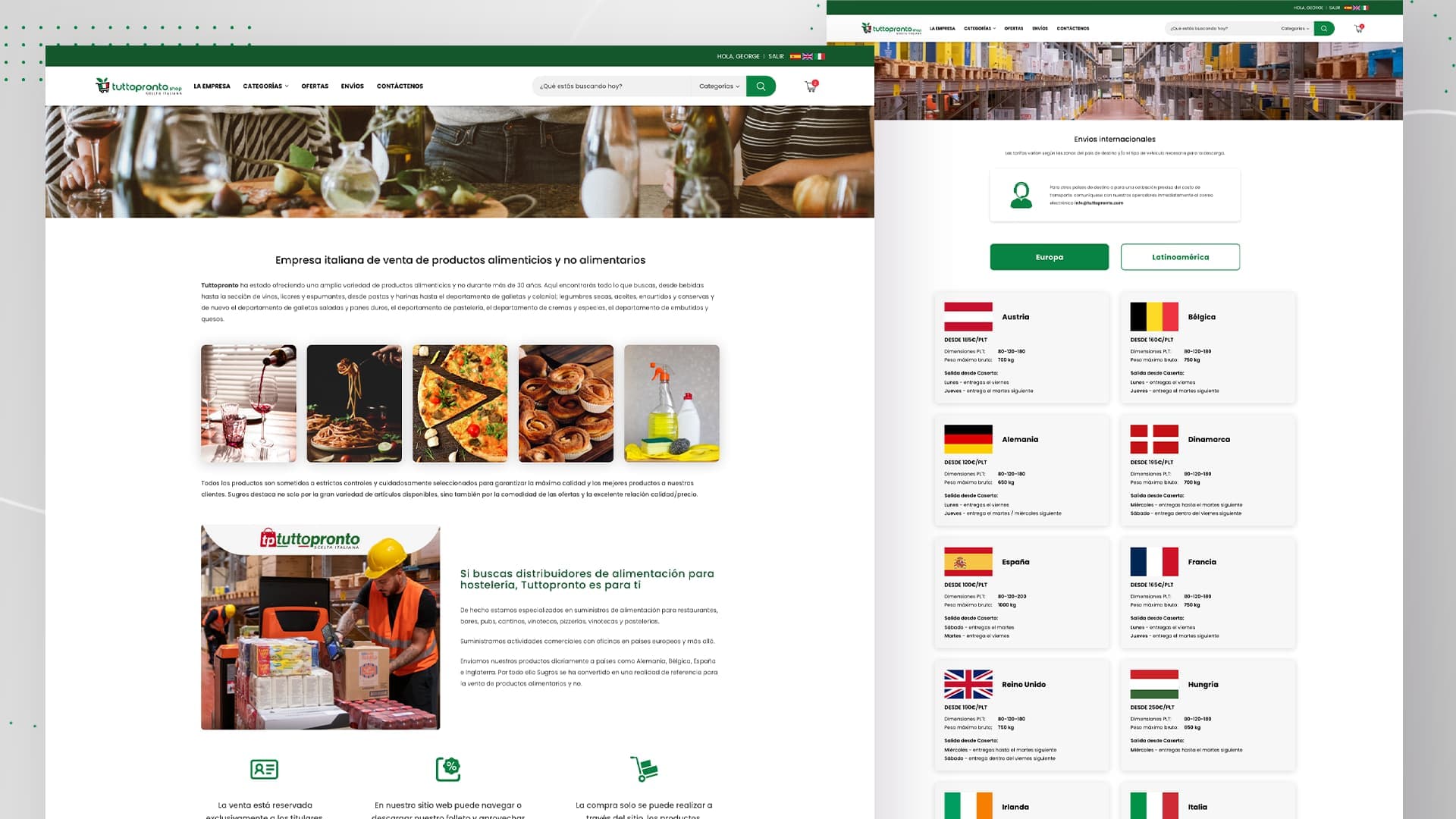Switch to English via the UK flag, left page

tap(808, 56)
